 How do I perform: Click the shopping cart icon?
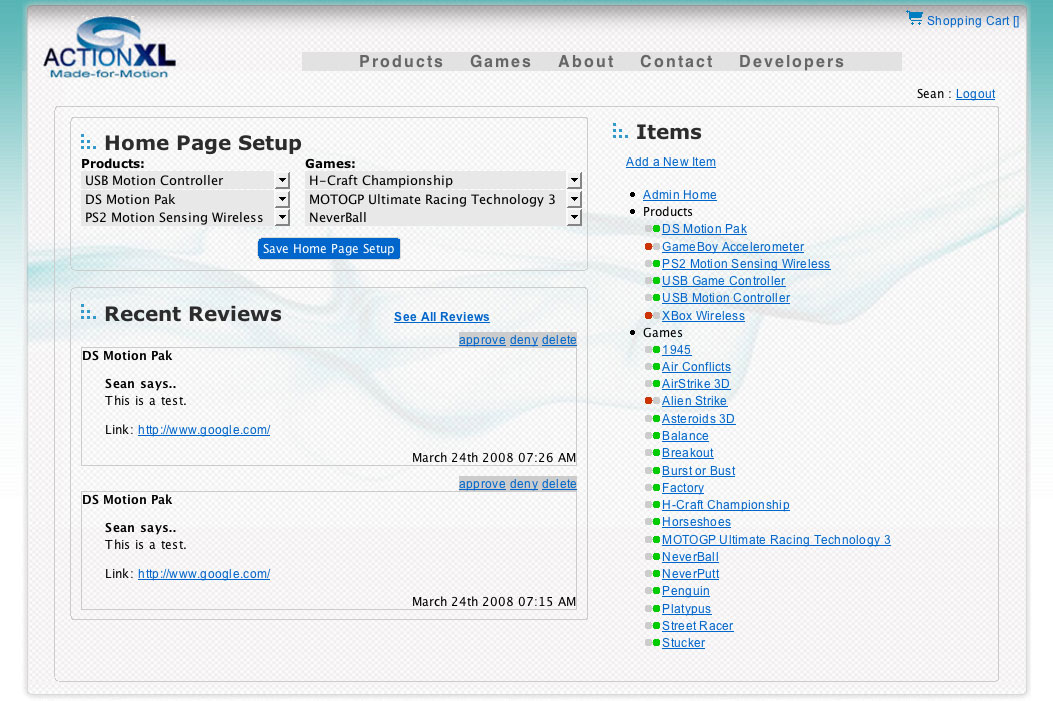point(914,18)
